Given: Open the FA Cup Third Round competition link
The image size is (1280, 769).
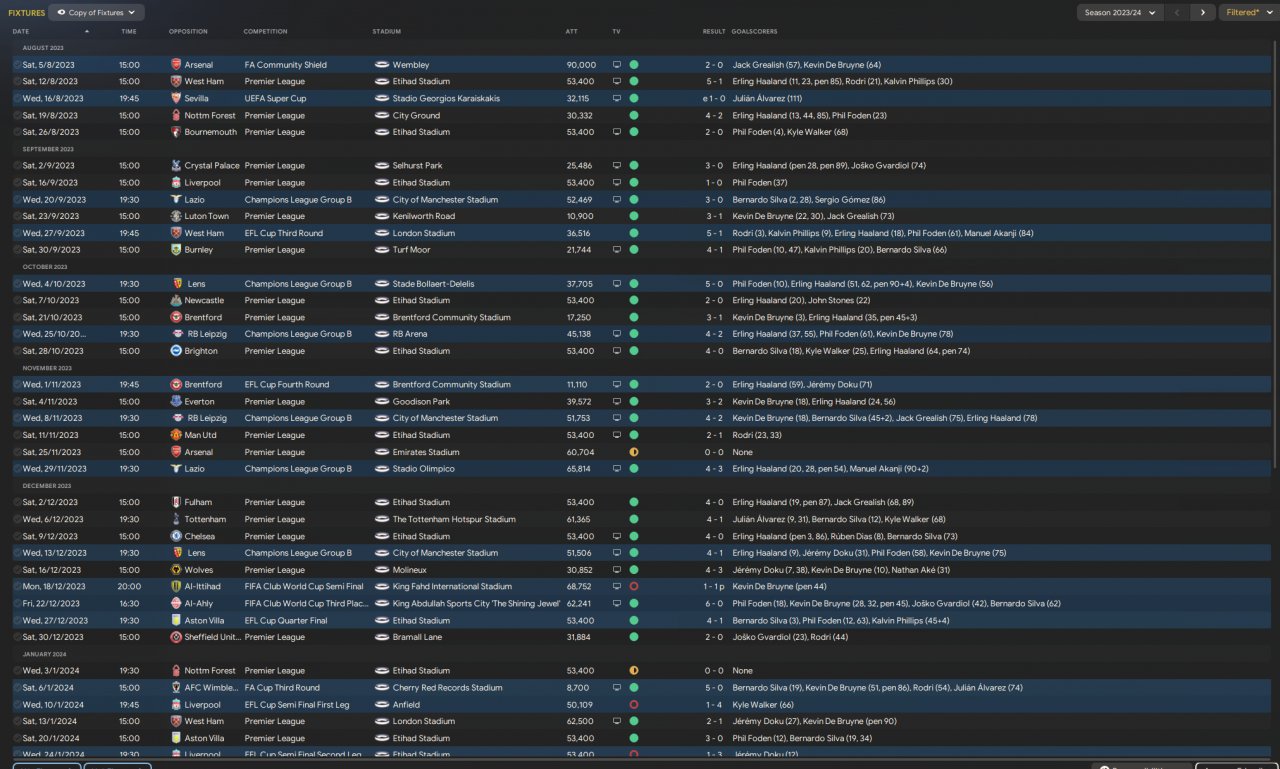Looking at the screenshot, I should 282,688.
